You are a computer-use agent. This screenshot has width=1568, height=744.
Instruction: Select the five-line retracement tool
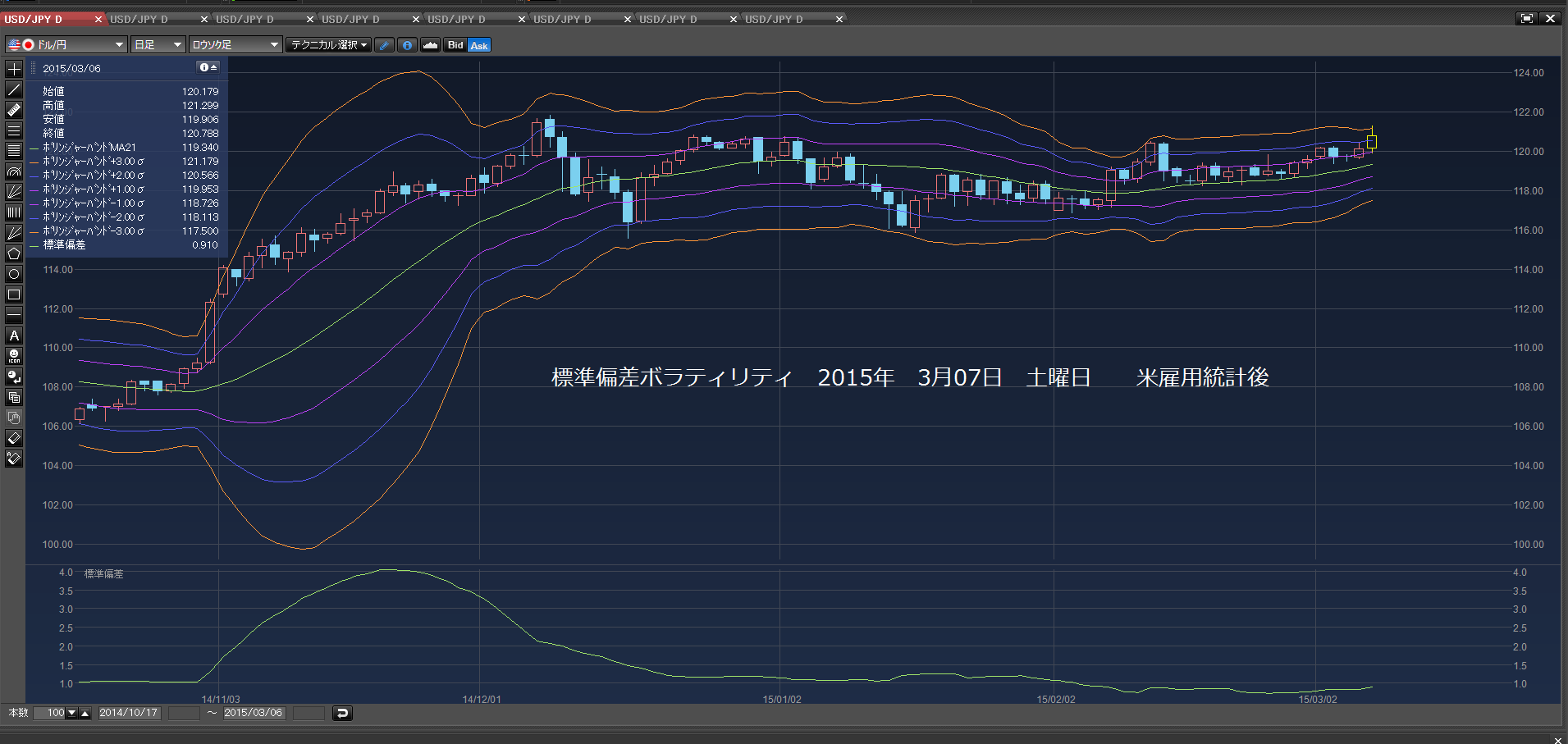14,151
